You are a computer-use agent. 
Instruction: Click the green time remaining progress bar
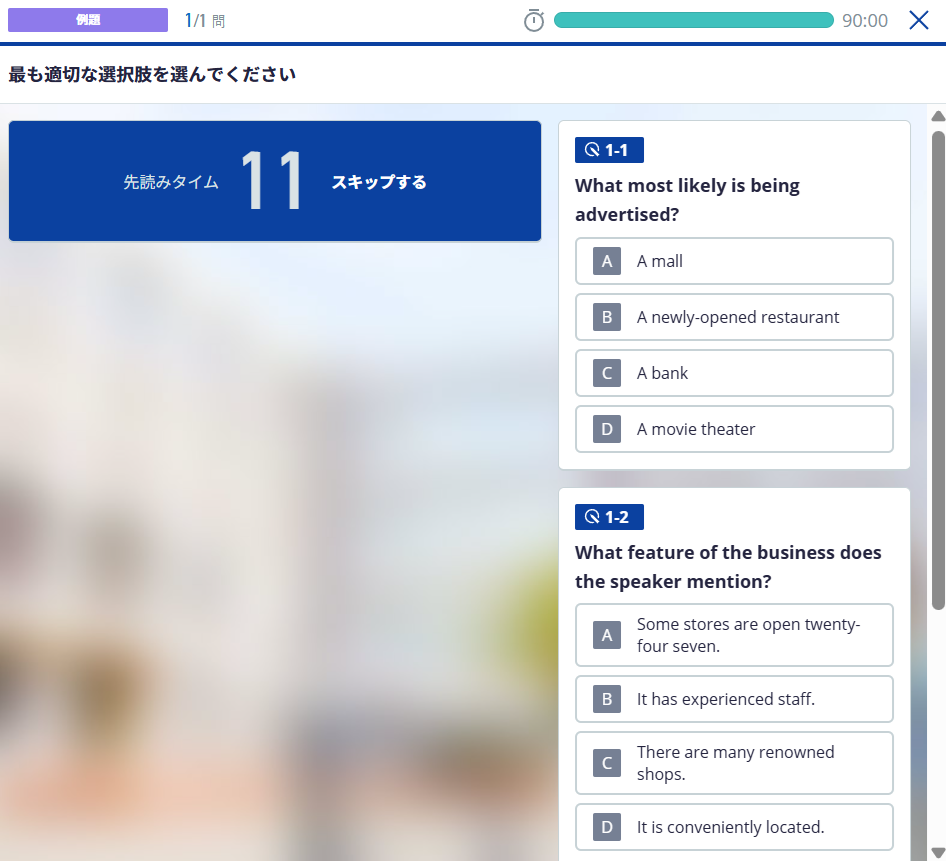(x=693, y=21)
